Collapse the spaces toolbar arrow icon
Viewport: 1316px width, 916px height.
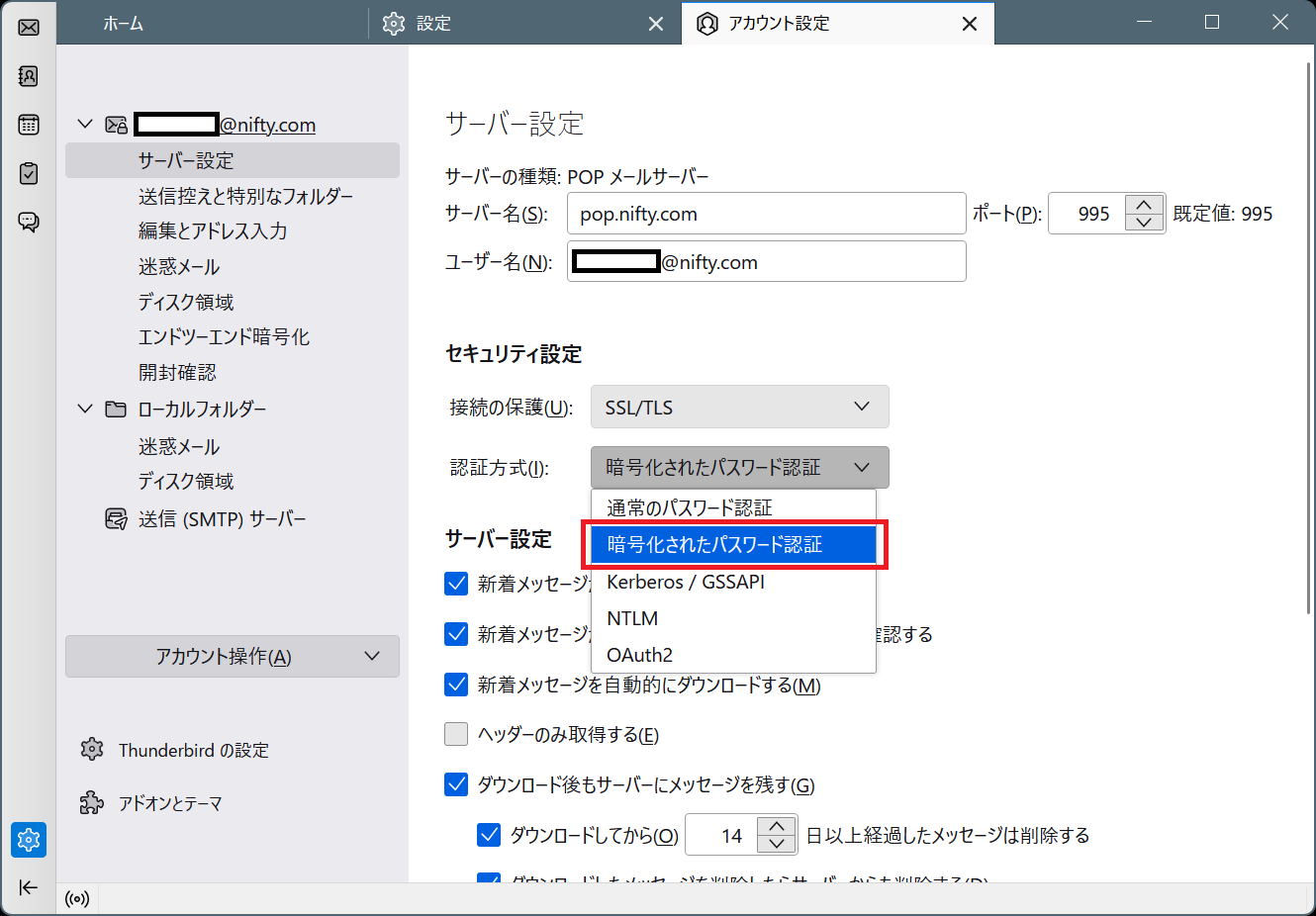tap(29, 887)
